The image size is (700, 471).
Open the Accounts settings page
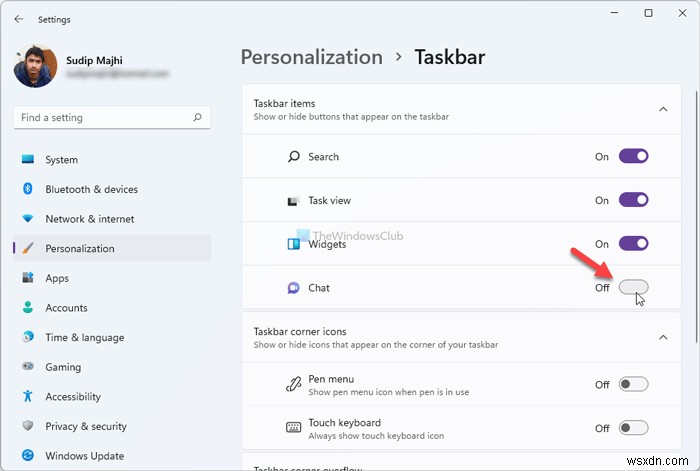pyautogui.click(x=66, y=308)
